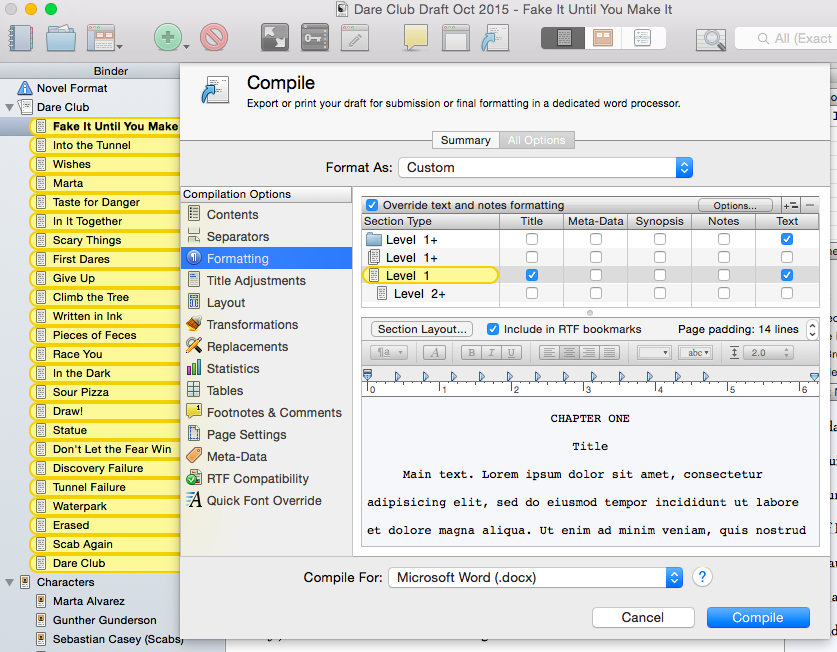Select Into the Tunnel in Binder
The image size is (837, 652).
coord(91,145)
